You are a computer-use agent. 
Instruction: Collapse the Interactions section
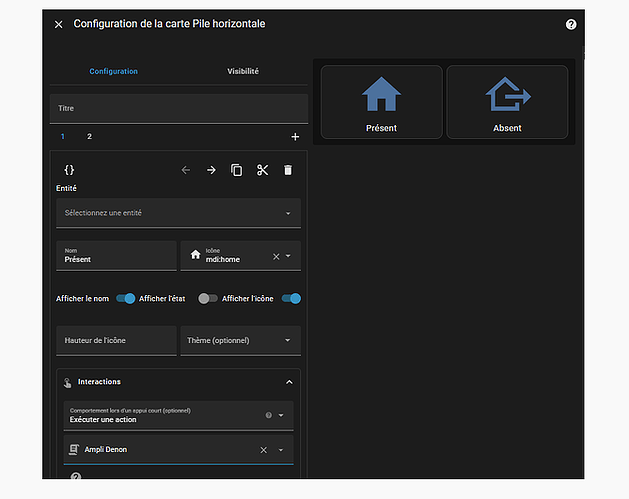(x=289, y=382)
